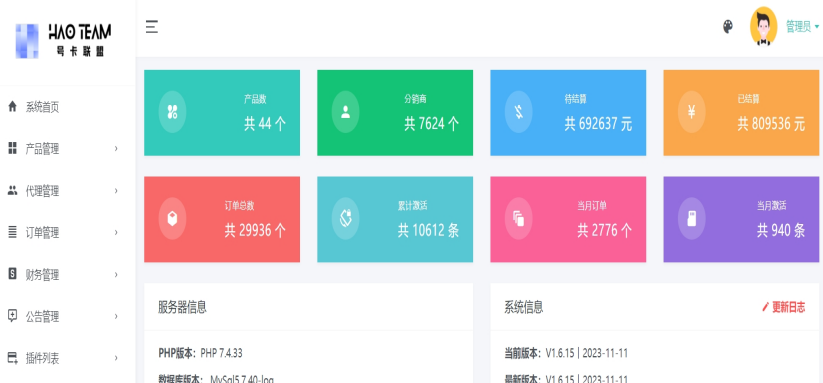Click the 代理管理 people icon

pyautogui.click(x=13, y=190)
